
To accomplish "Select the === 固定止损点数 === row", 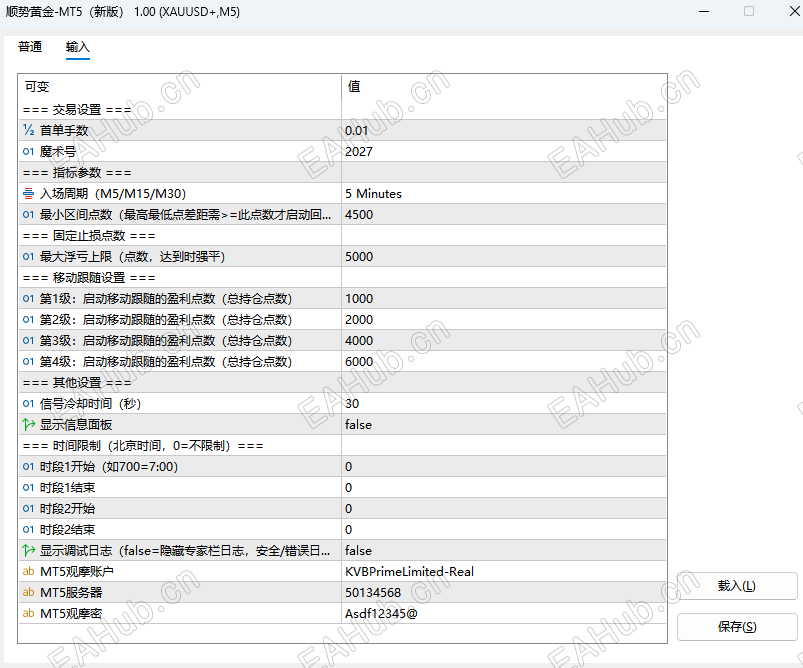I will [x=342, y=236].
